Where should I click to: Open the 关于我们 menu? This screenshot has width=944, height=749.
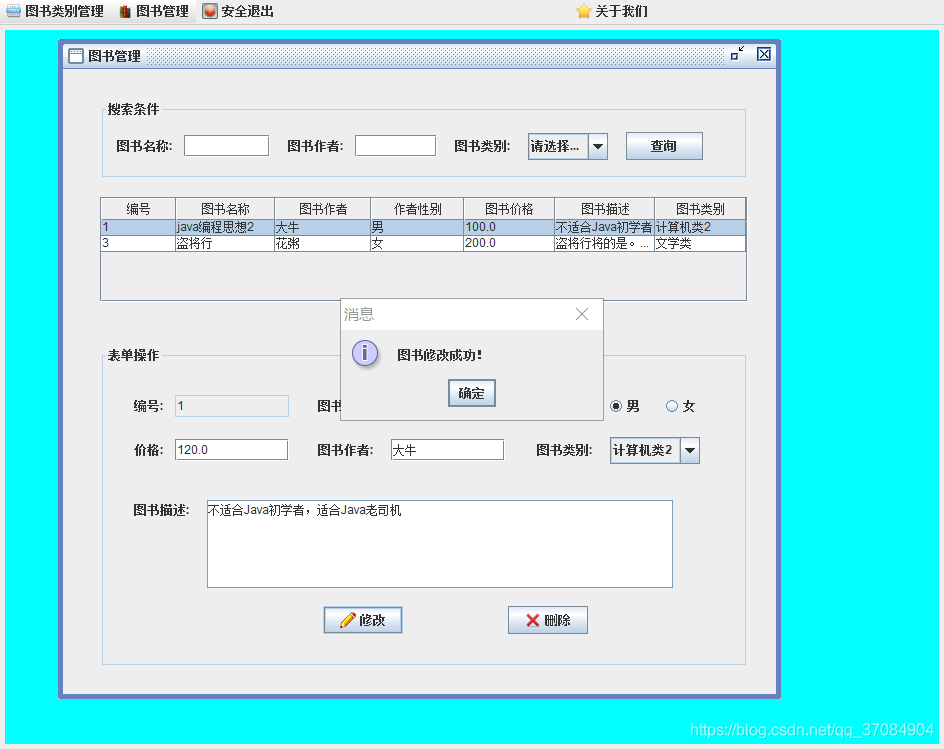[x=612, y=11]
